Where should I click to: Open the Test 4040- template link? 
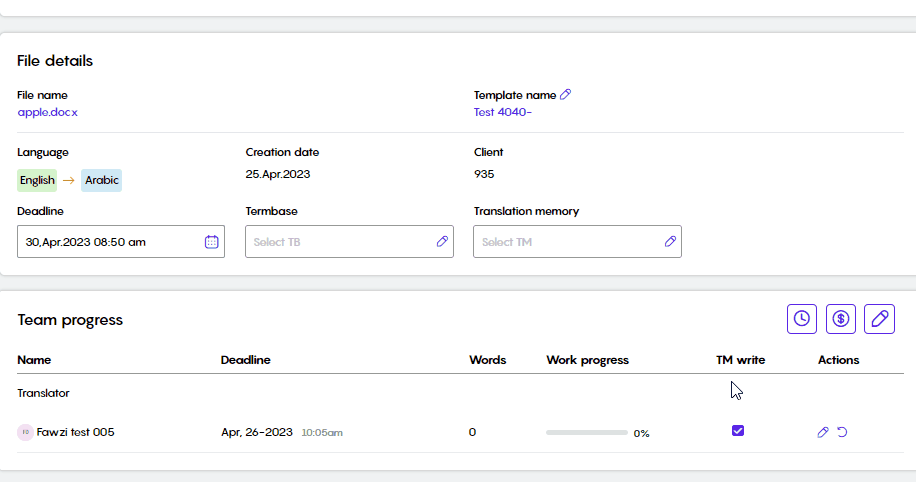point(502,112)
